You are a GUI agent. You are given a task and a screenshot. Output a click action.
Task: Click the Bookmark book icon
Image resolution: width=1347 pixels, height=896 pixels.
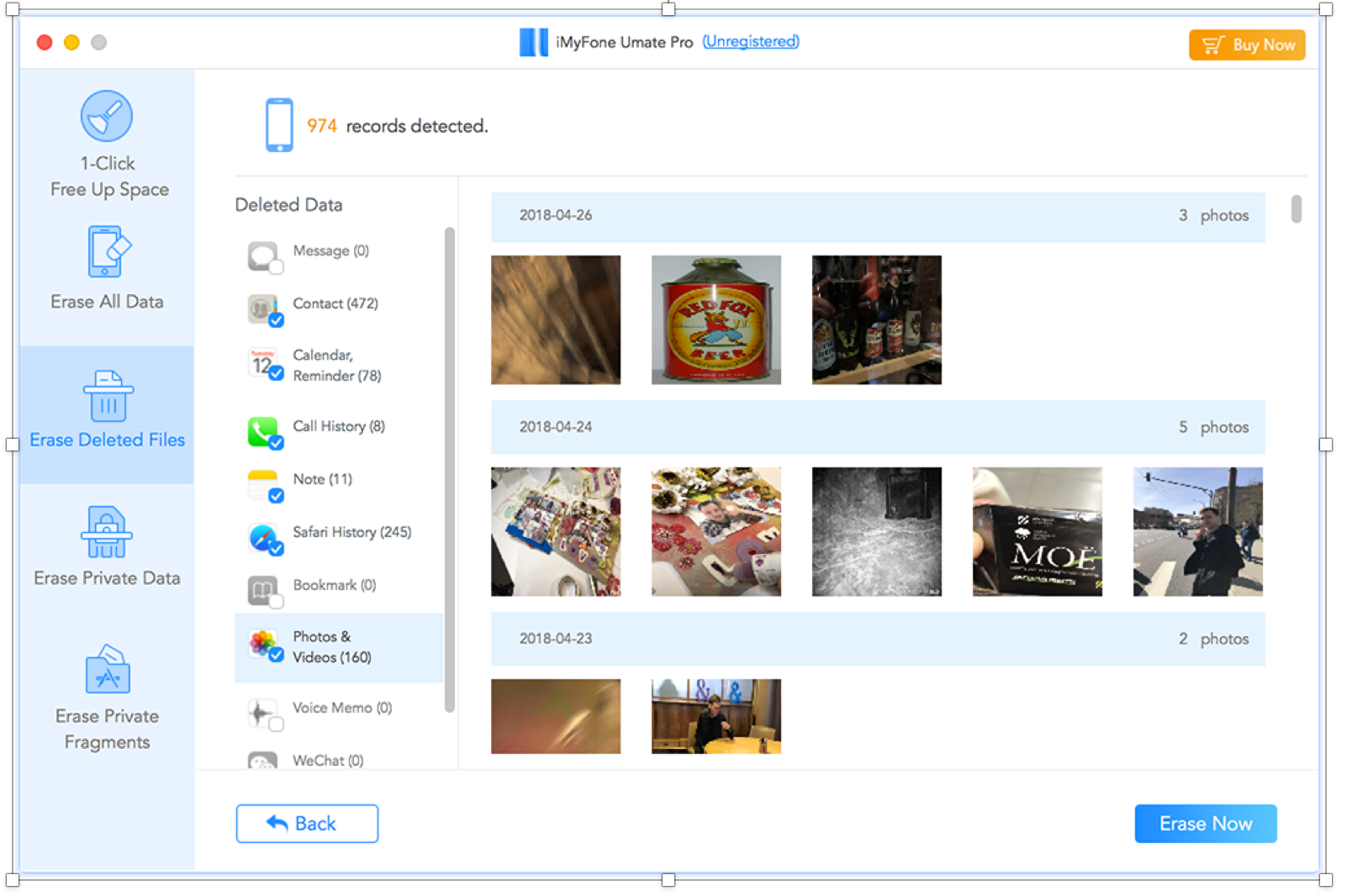coord(263,590)
